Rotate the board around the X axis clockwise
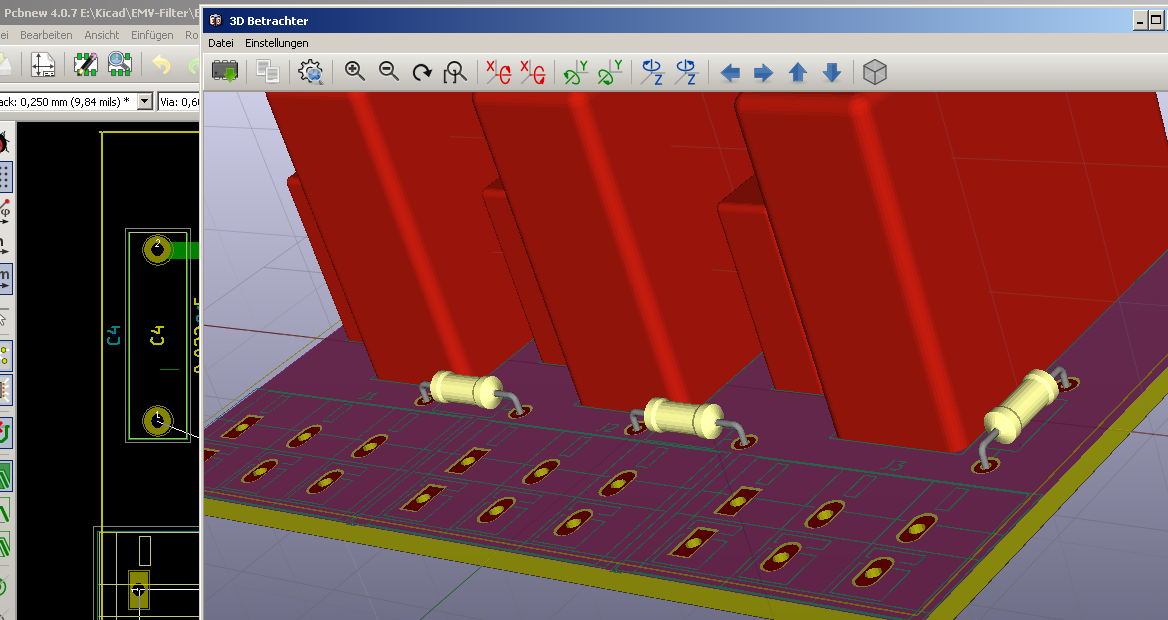The width and height of the screenshot is (1168, 620). tap(499, 72)
